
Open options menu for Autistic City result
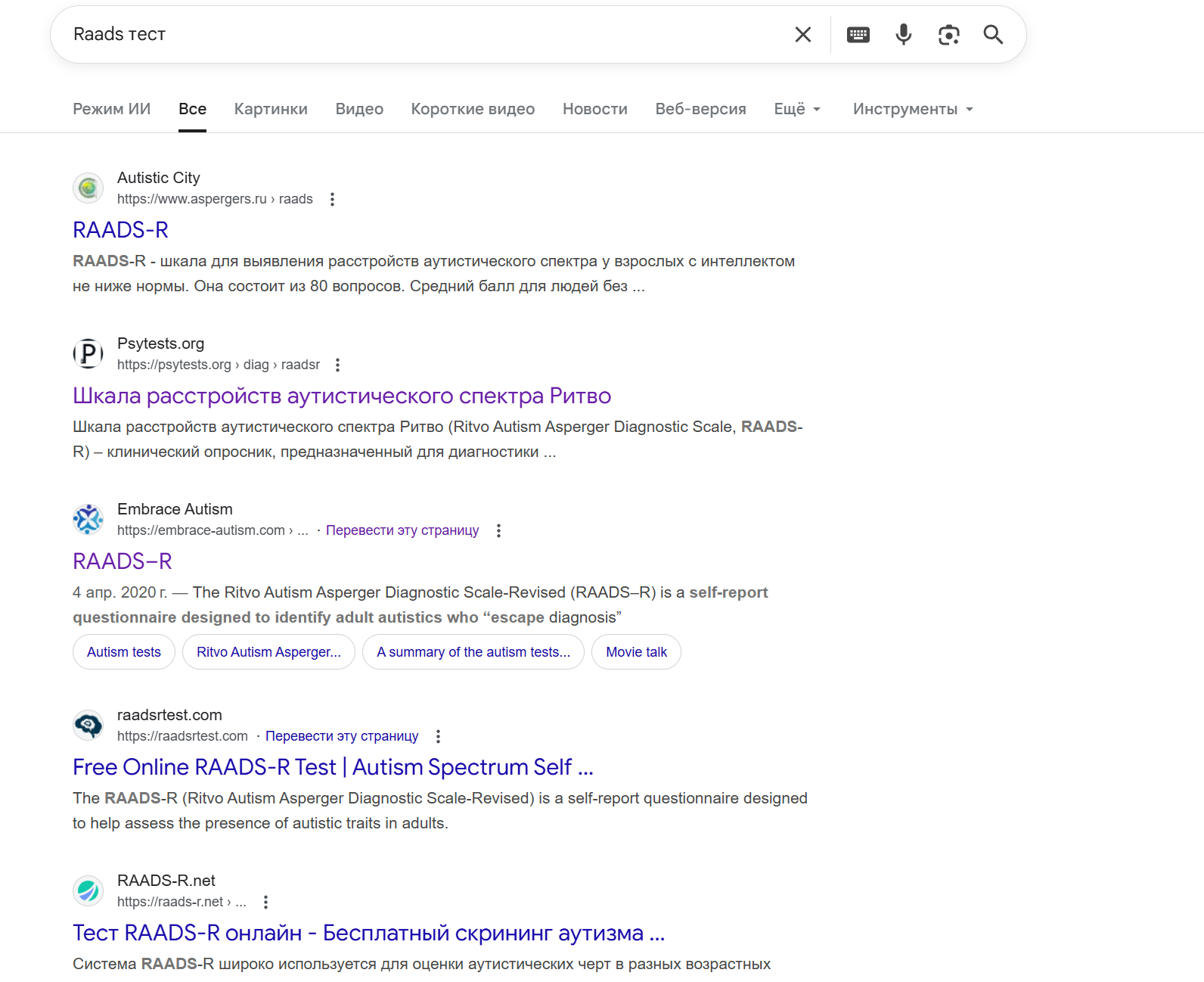point(332,199)
